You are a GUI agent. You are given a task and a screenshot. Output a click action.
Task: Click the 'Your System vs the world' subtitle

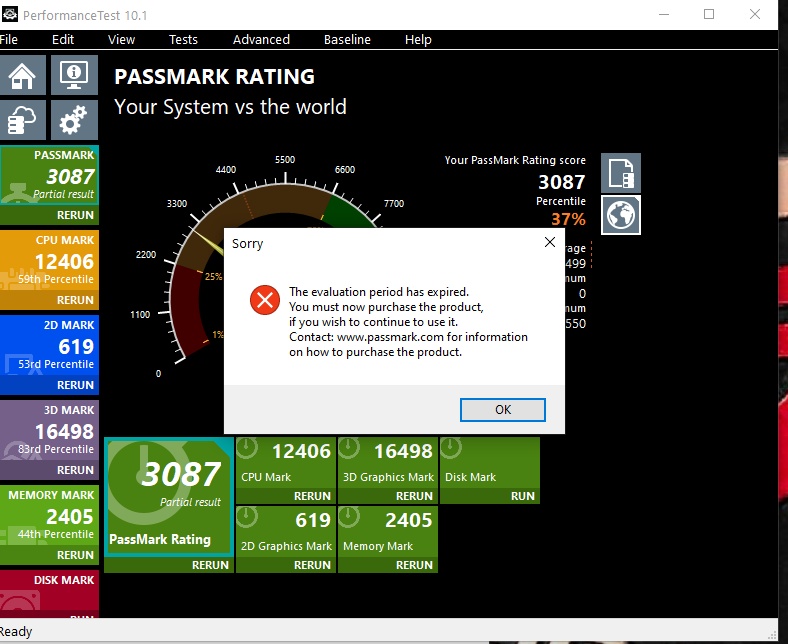click(x=230, y=107)
